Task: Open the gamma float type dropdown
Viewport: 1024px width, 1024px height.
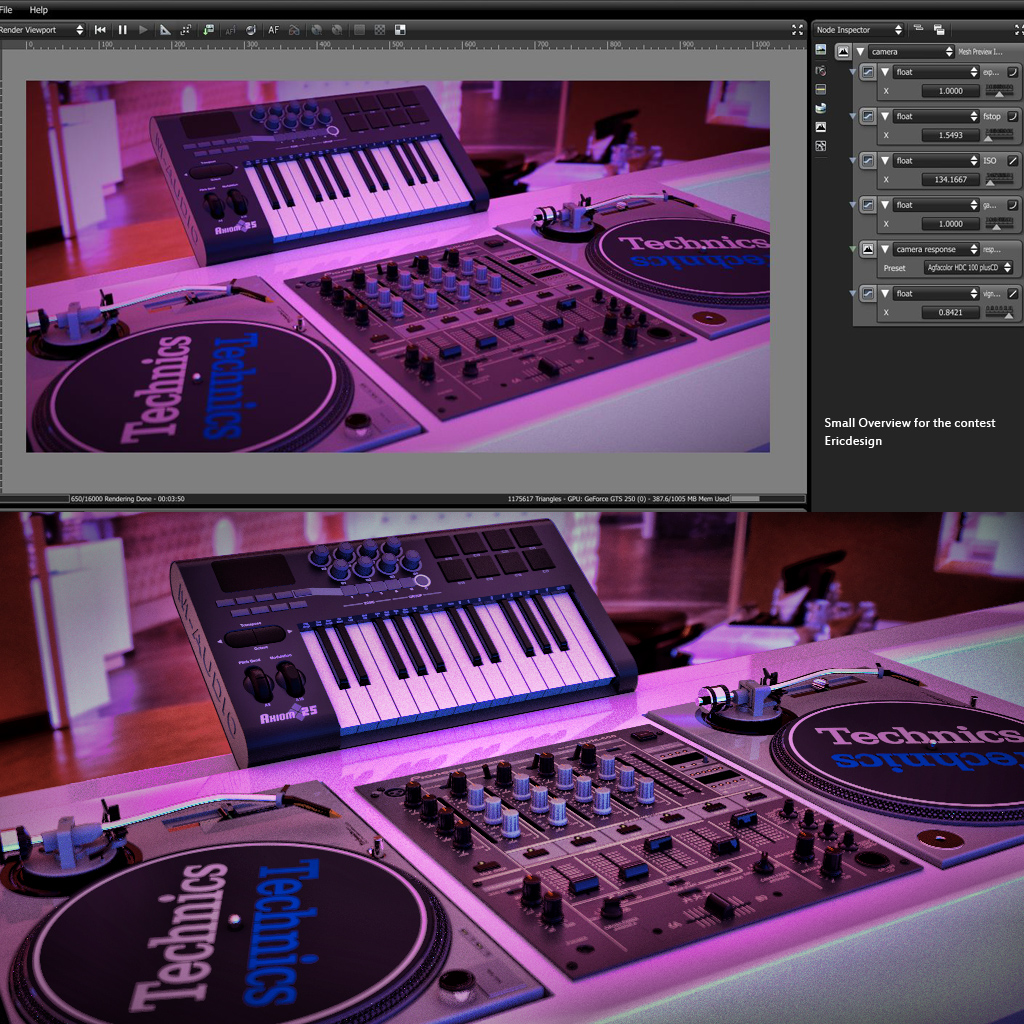Action: pyautogui.click(x=936, y=205)
